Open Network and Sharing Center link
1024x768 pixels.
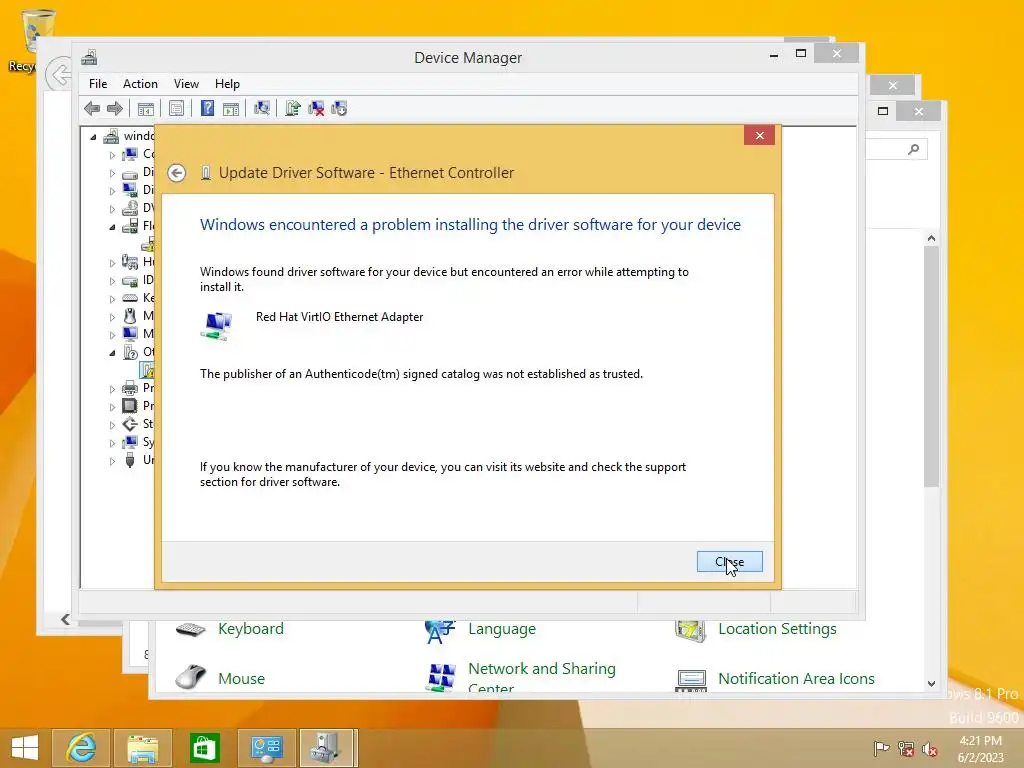[542, 677]
